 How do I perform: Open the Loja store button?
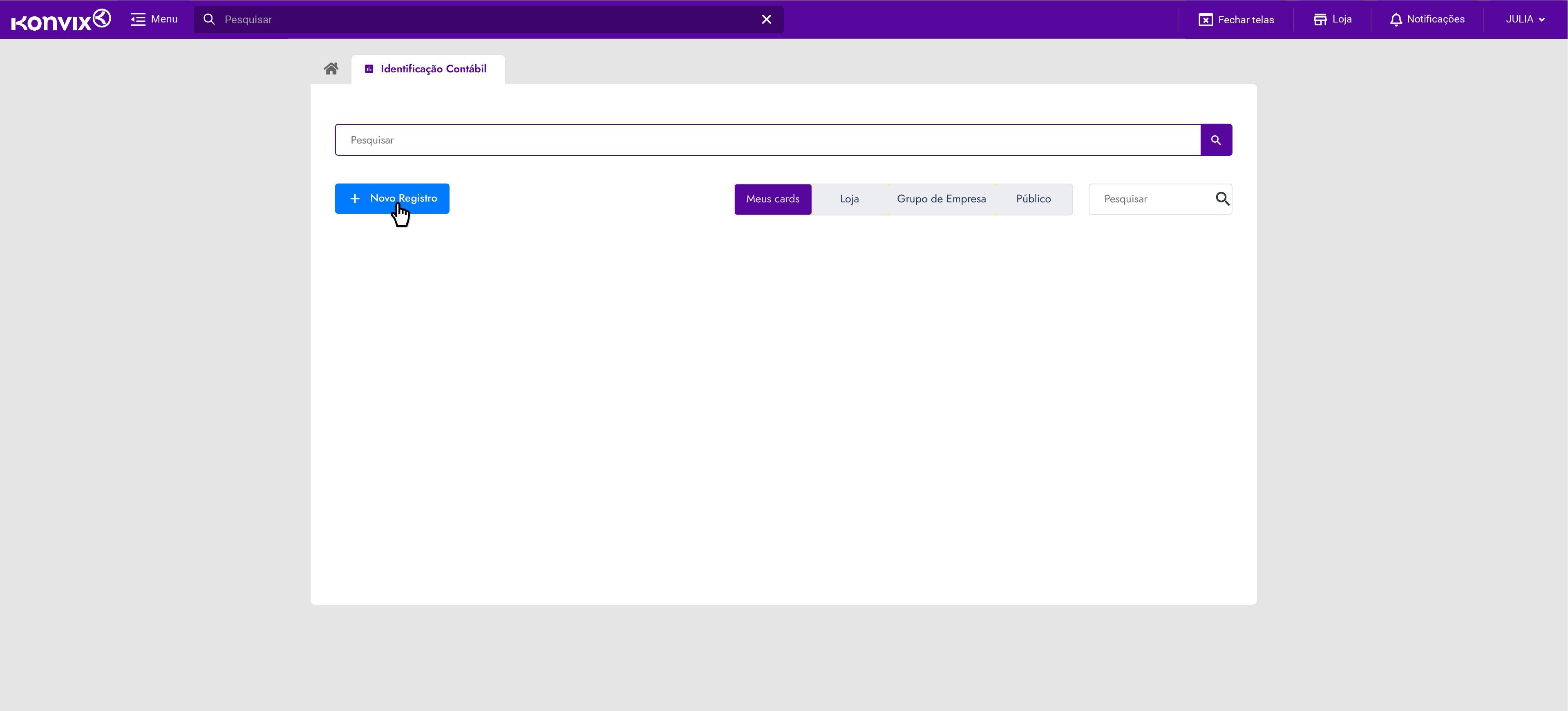(x=1333, y=20)
